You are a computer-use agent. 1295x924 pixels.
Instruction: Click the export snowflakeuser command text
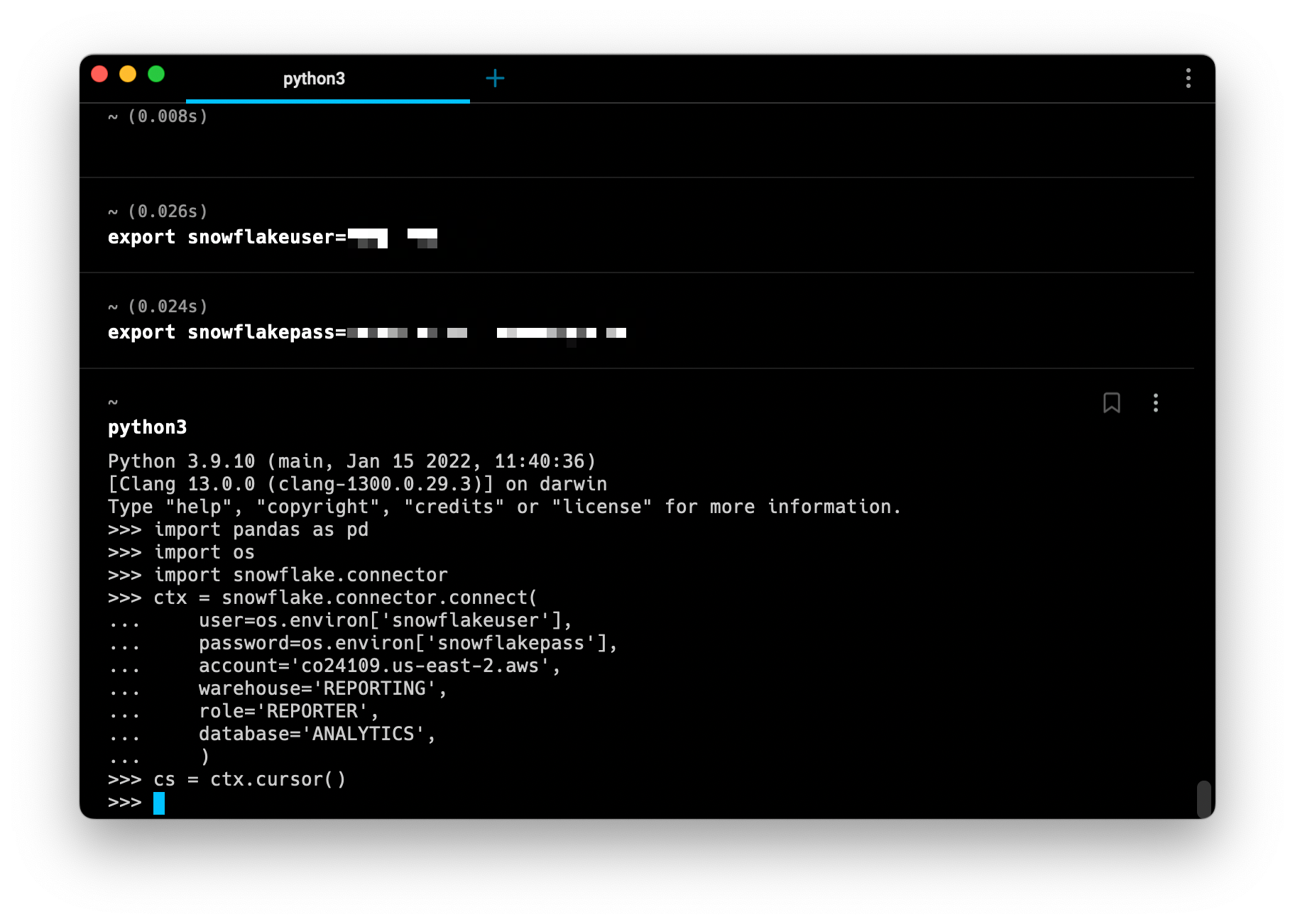[273, 237]
